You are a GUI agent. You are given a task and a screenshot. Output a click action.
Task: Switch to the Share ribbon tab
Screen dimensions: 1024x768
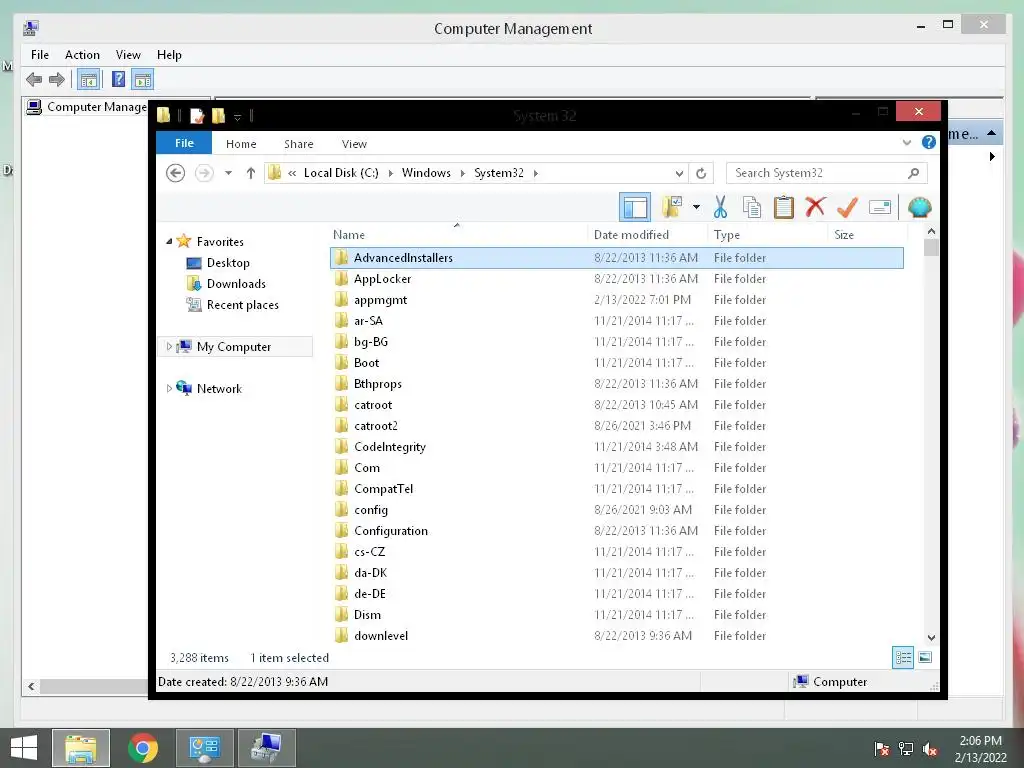(298, 144)
